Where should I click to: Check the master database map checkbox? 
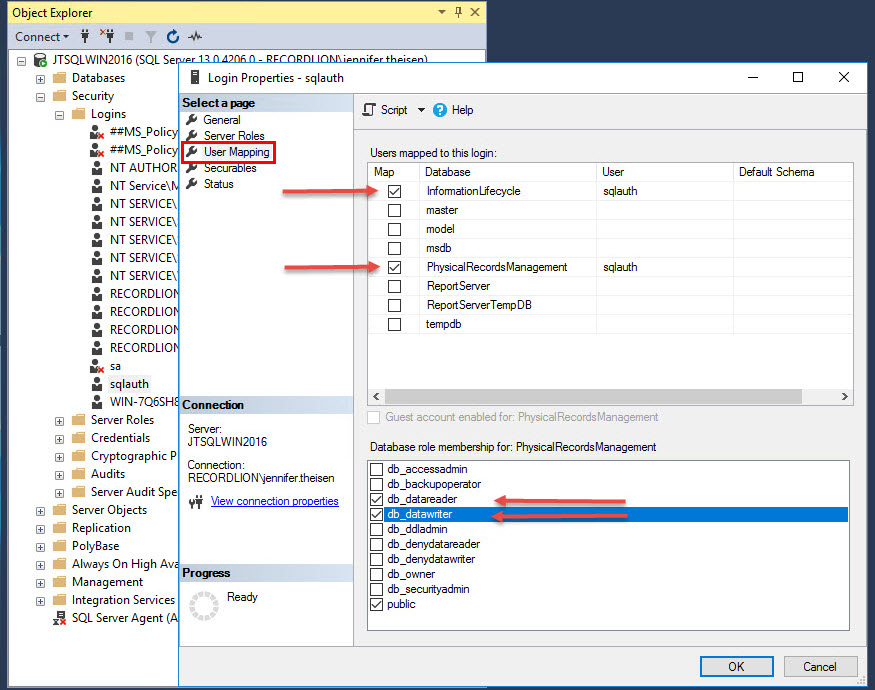pos(394,210)
